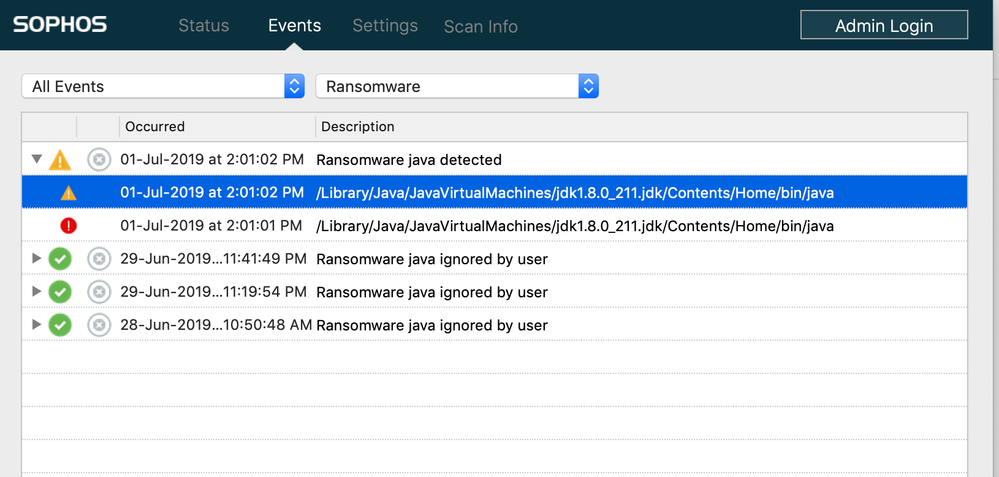Dismiss the Ransomware java detected event
The image size is (999, 477).
pos(99,159)
